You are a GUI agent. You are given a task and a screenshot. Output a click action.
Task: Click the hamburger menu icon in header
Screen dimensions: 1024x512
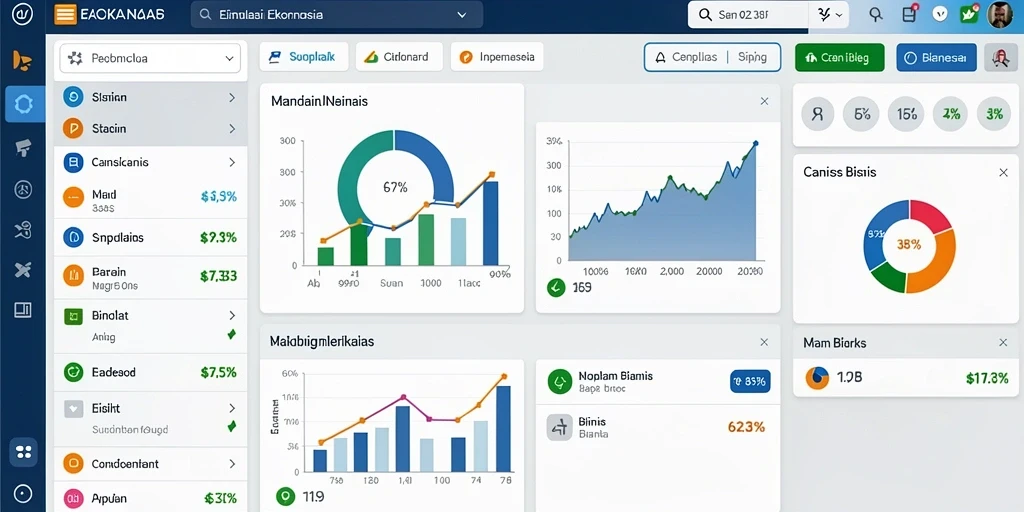pyautogui.click(x=65, y=14)
